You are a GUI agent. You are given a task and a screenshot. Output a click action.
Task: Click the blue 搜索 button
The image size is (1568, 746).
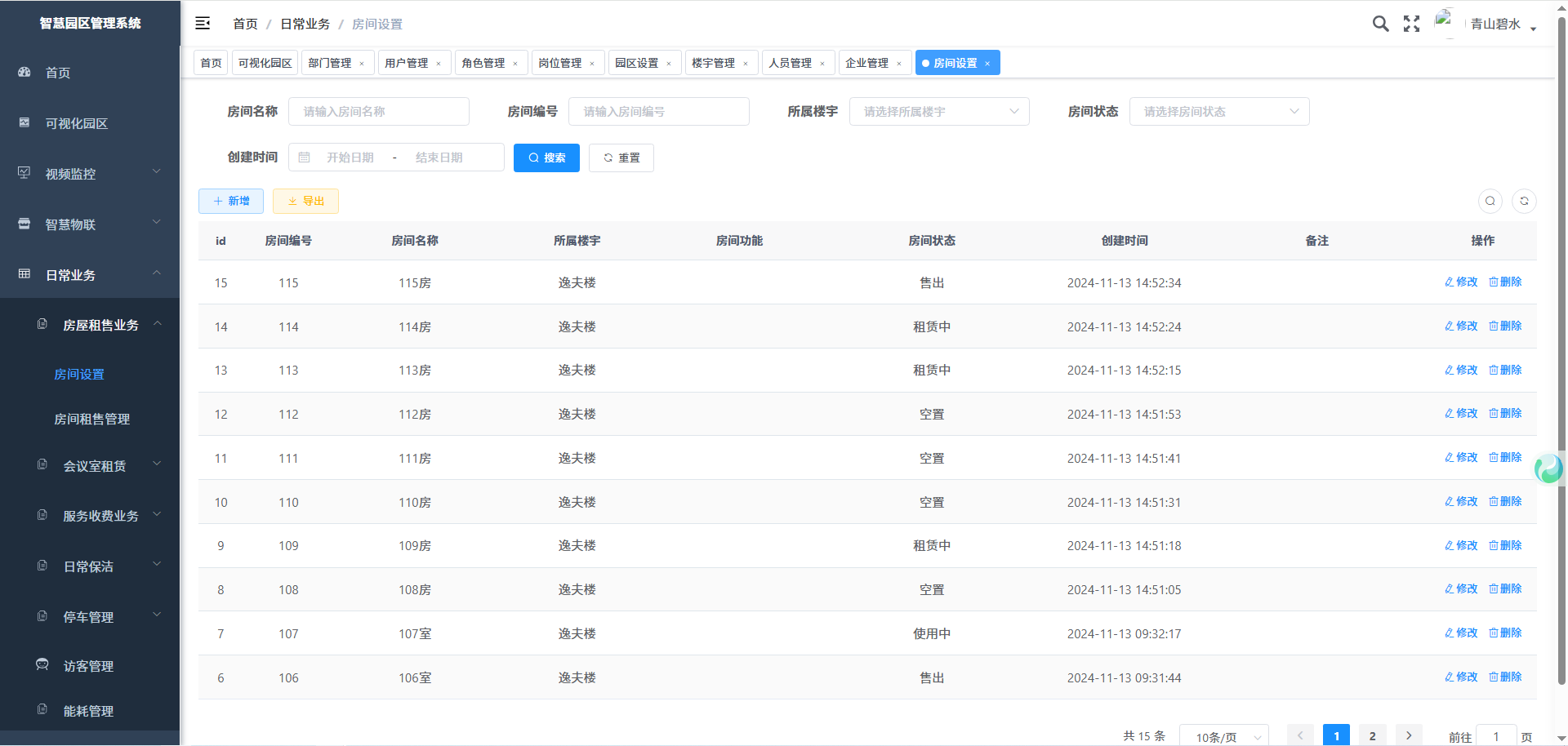pyautogui.click(x=546, y=158)
